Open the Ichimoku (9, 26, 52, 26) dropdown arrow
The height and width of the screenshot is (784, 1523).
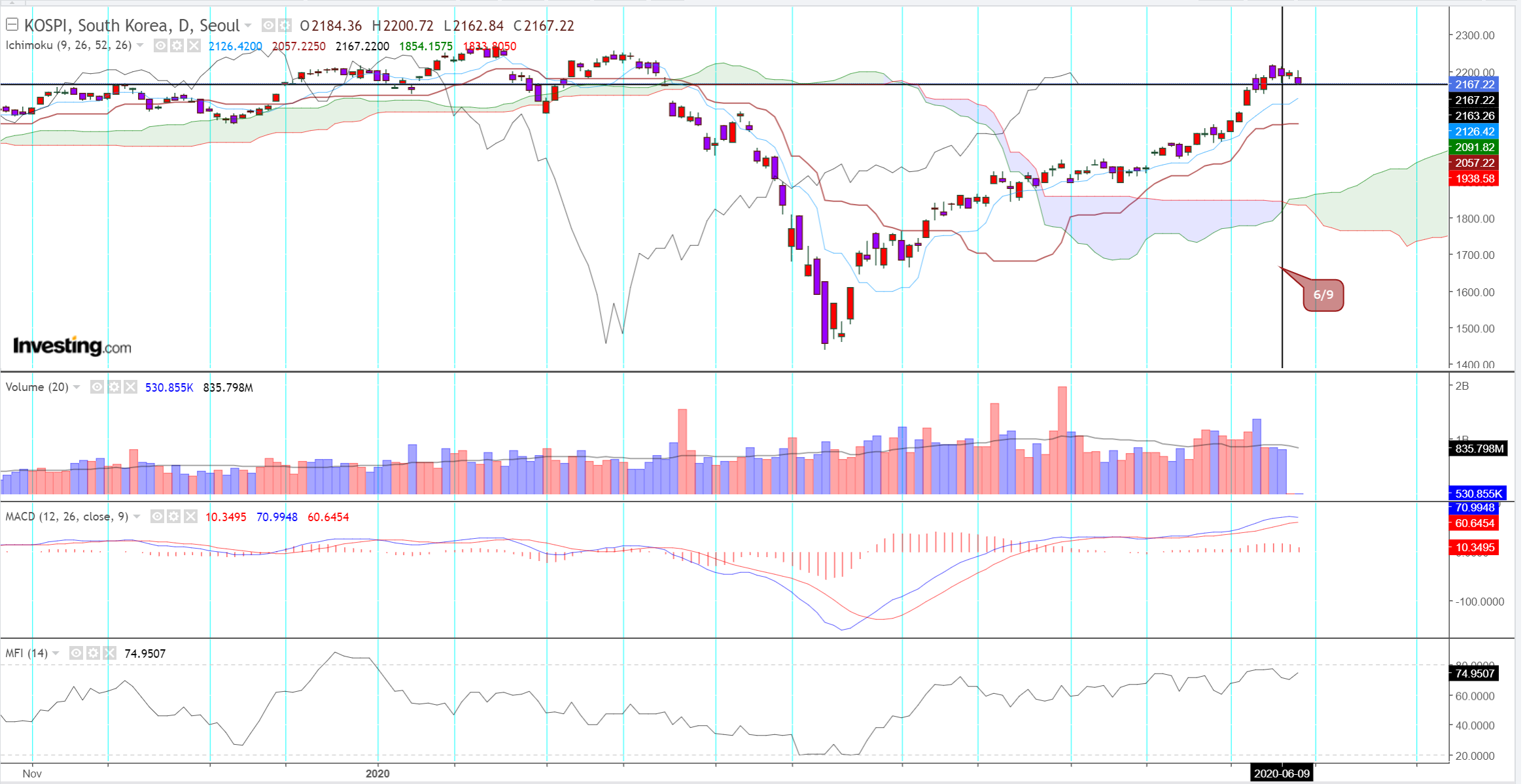(x=140, y=45)
